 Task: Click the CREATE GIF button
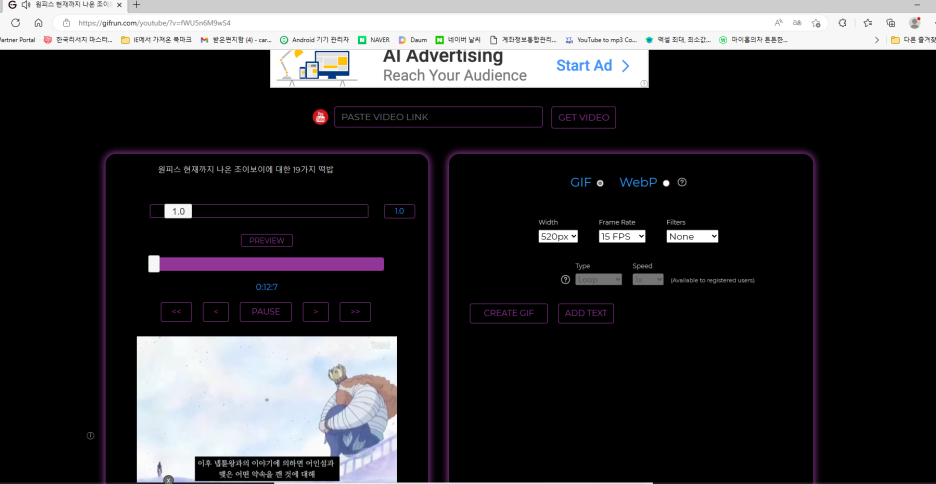pyautogui.click(x=509, y=313)
